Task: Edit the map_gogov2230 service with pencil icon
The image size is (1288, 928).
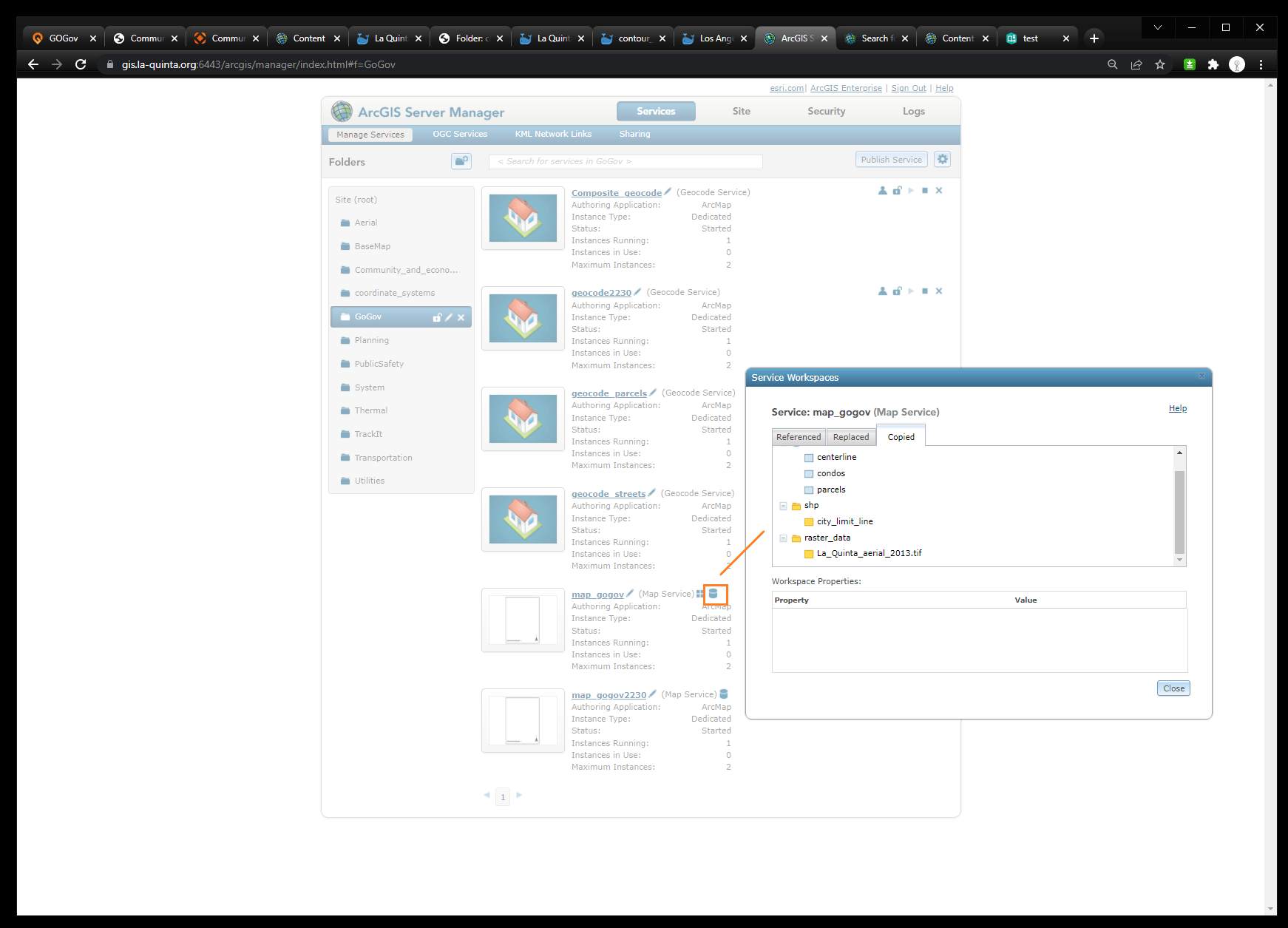Action: (652, 694)
